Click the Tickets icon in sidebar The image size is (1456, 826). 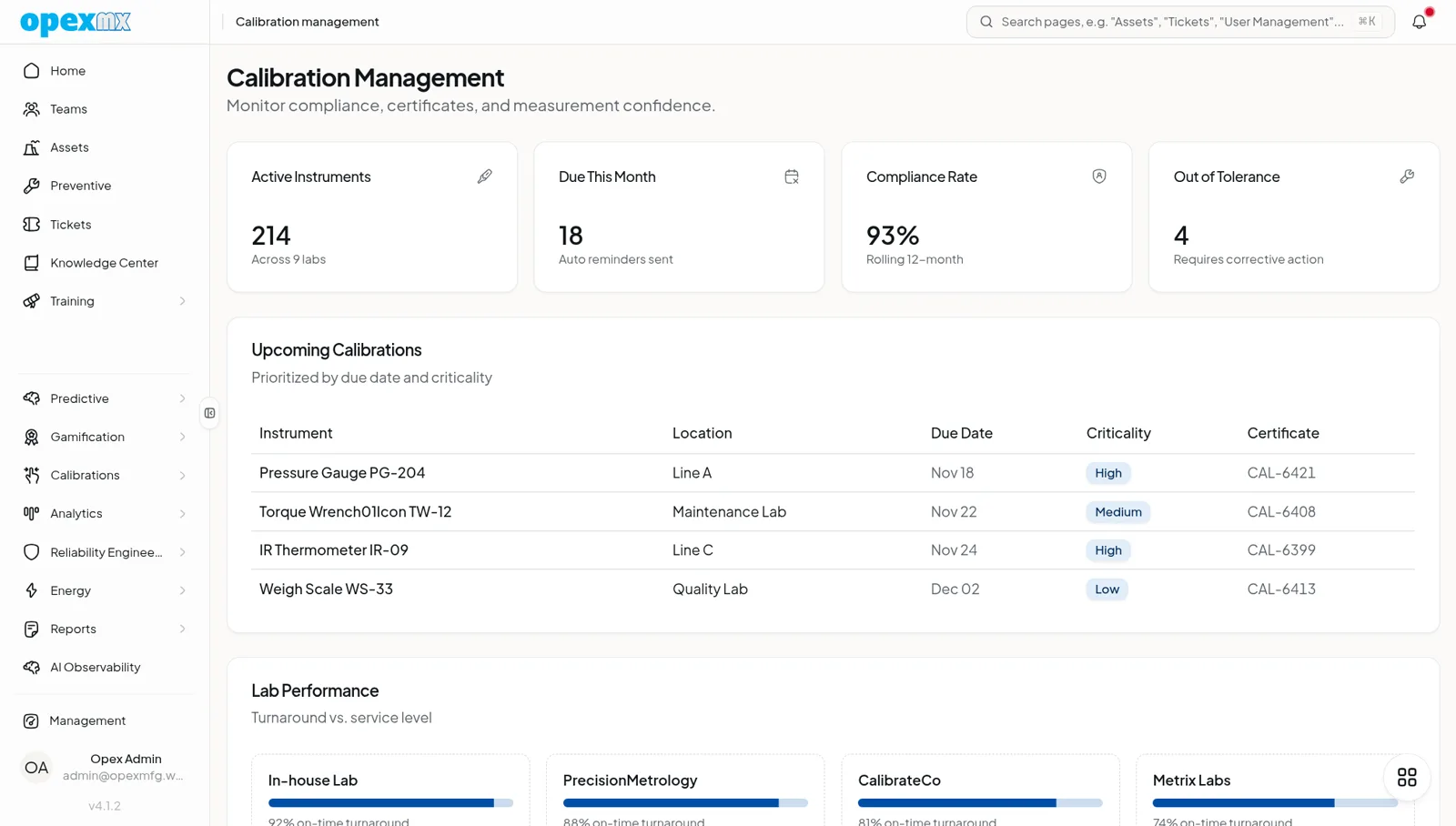point(32,225)
